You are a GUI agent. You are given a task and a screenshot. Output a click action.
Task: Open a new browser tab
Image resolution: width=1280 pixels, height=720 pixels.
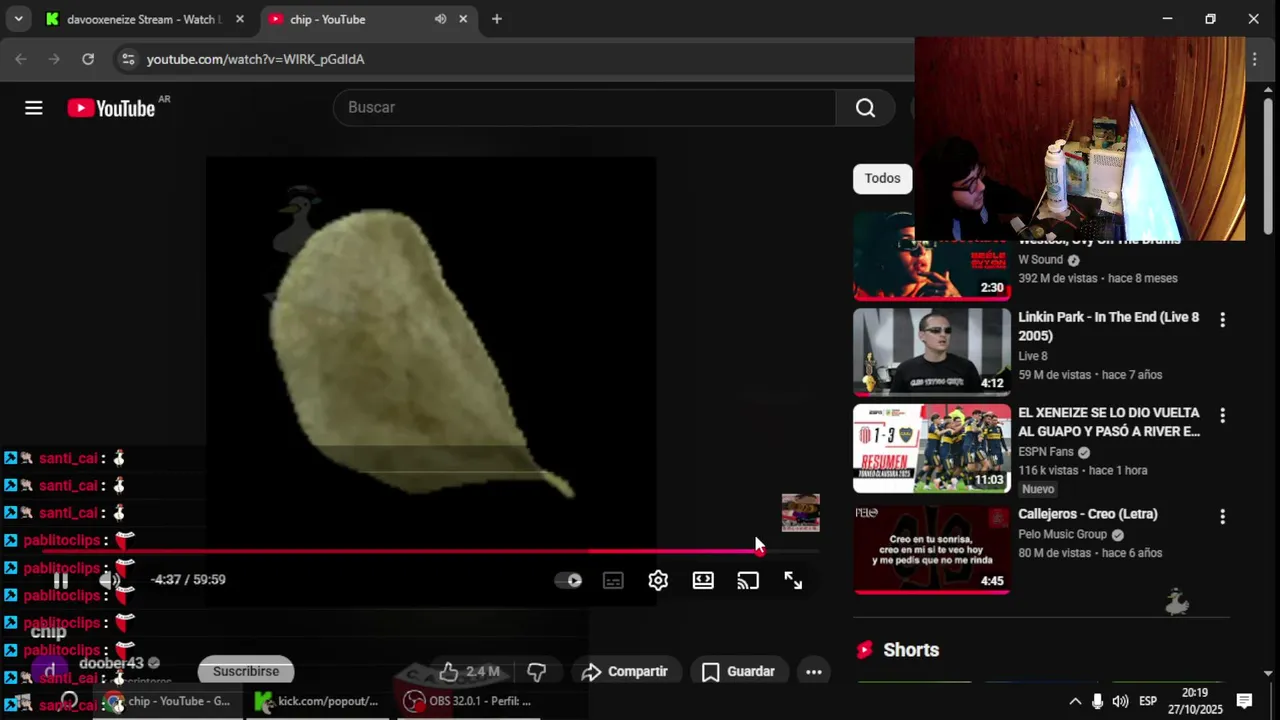coord(497,19)
